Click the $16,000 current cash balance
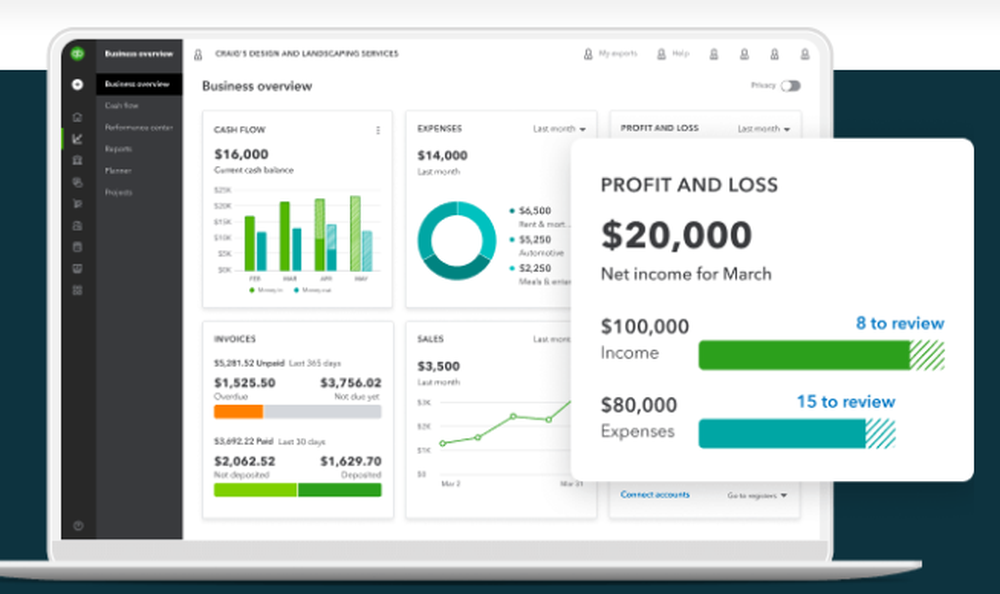The height and width of the screenshot is (594, 1000). point(241,154)
